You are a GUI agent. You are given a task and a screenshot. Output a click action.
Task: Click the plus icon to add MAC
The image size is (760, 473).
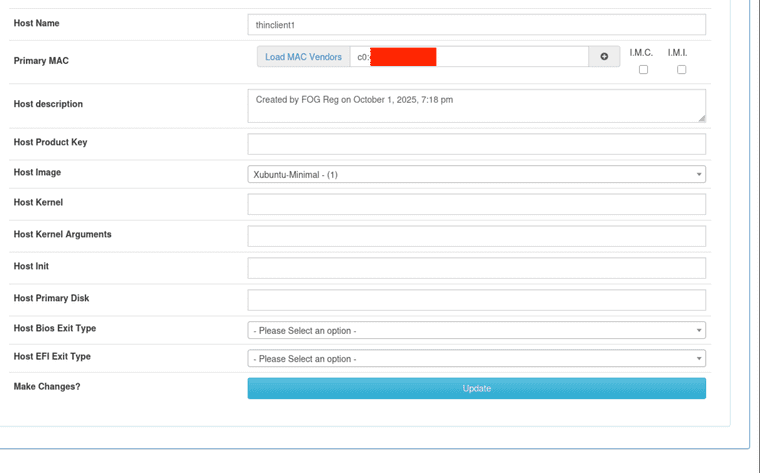click(604, 57)
